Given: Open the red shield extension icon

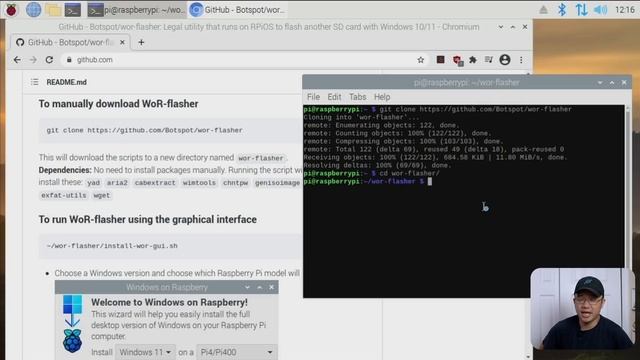Looking at the screenshot, I should tap(457, 60).
